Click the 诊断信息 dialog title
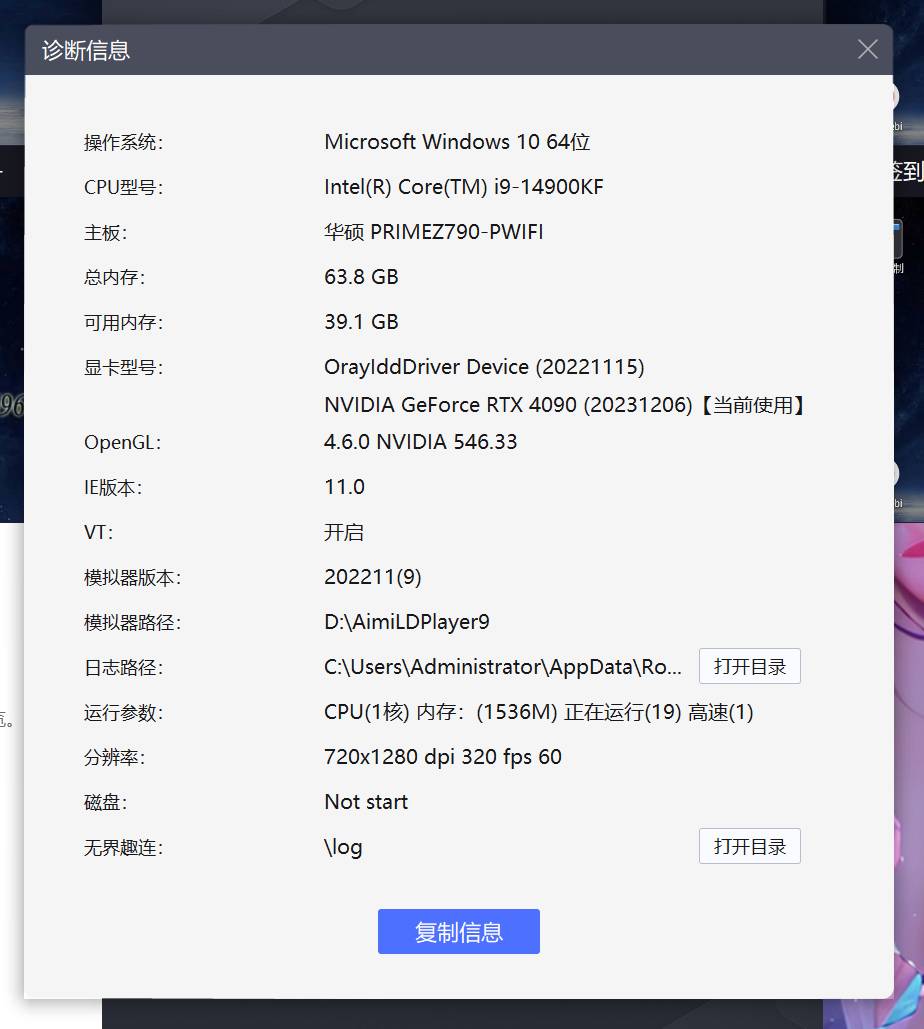This screenshot has height=1029, width=924. [86, 50]
